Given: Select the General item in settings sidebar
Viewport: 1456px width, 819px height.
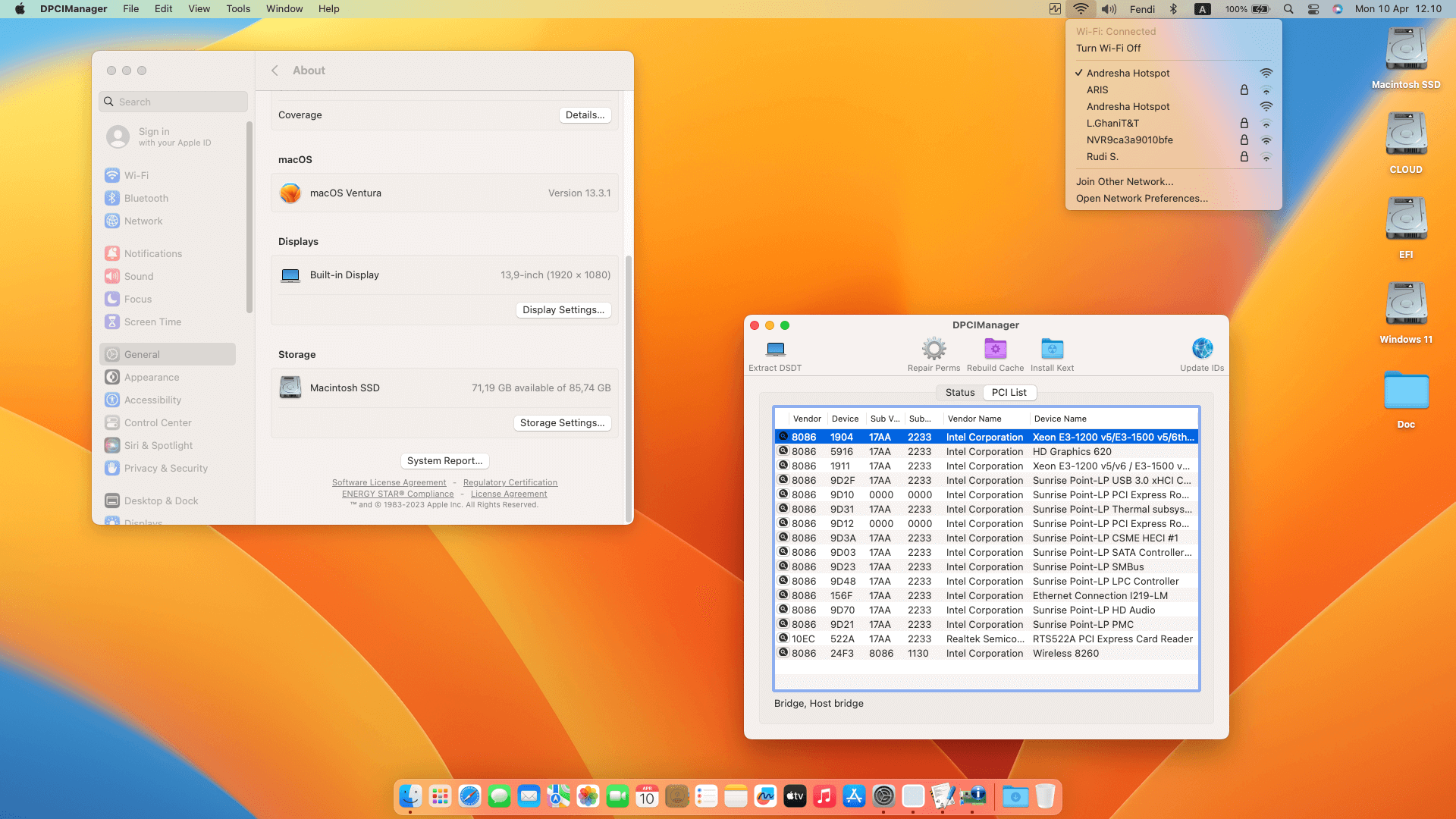Looking at the screenshot, I should [x=168, y=354].
